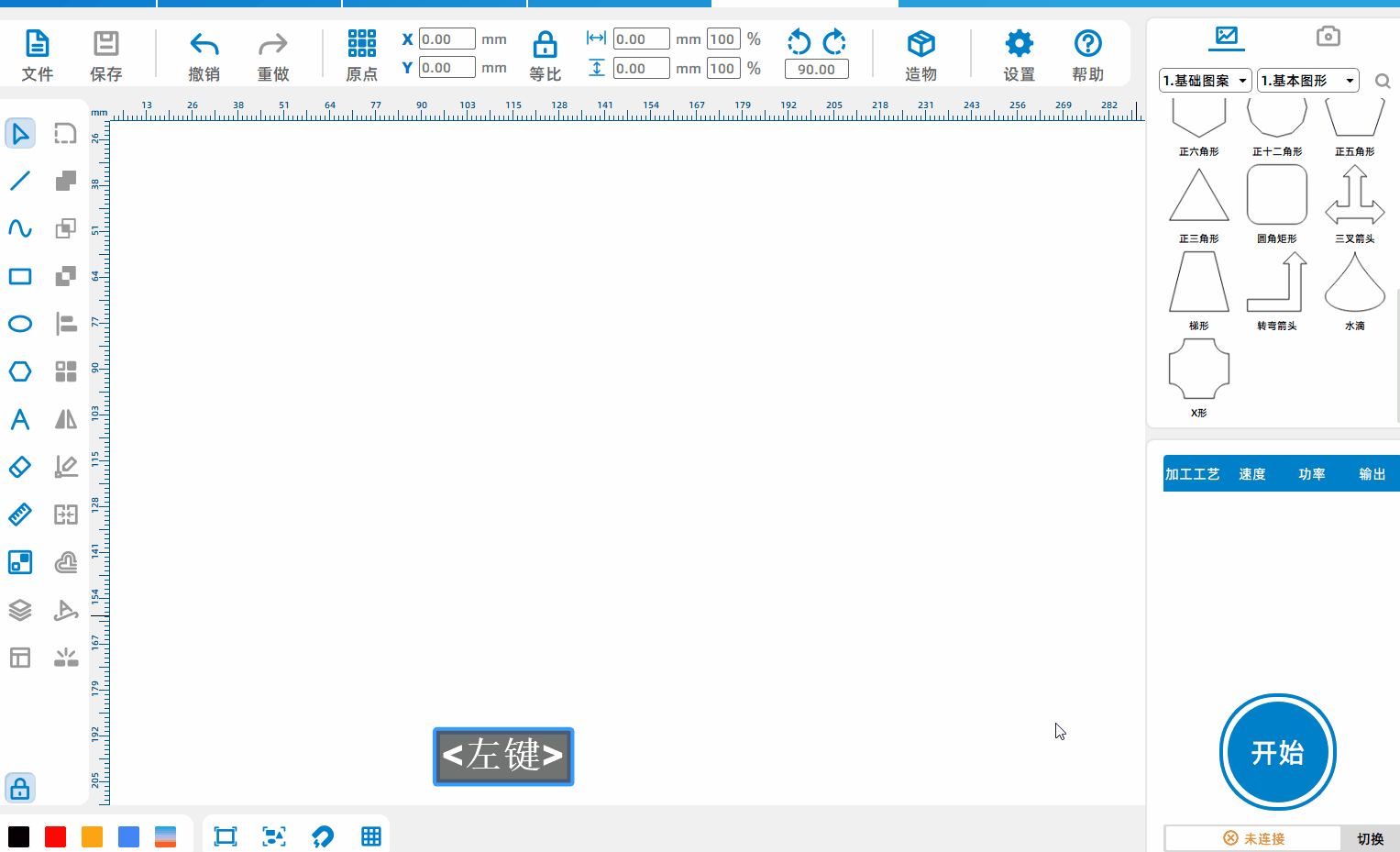1400x852 pixels.
Task: Click the Y position input field
Action: point(447,67)
